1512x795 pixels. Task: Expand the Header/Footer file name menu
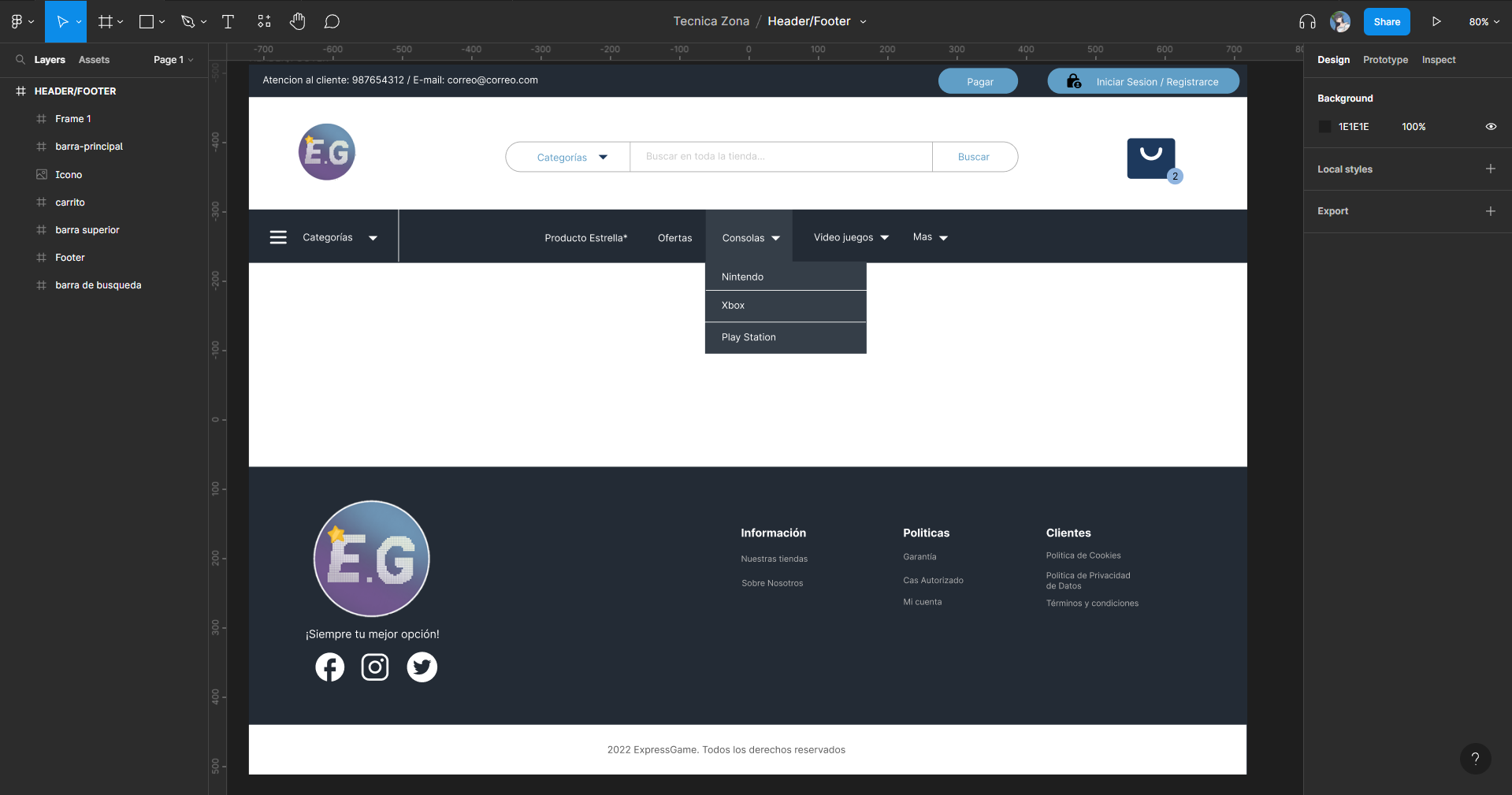[863, 21]
